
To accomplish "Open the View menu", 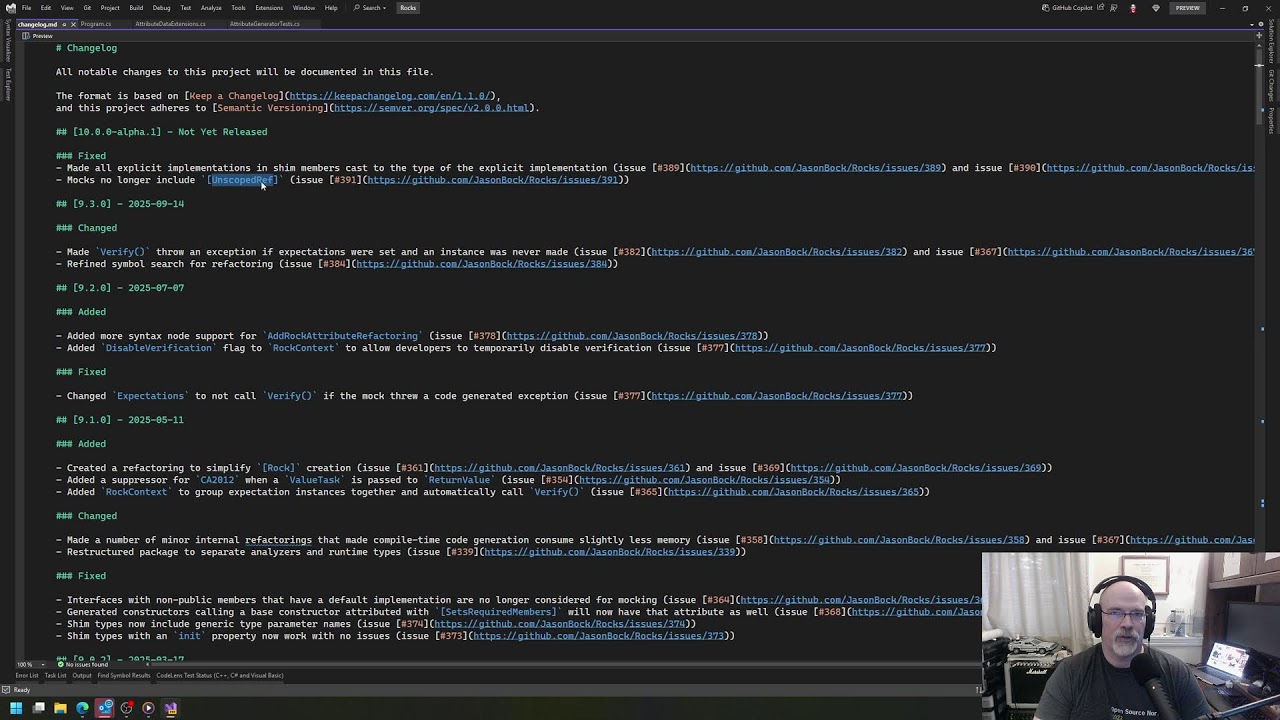I will tap(67, 8).
